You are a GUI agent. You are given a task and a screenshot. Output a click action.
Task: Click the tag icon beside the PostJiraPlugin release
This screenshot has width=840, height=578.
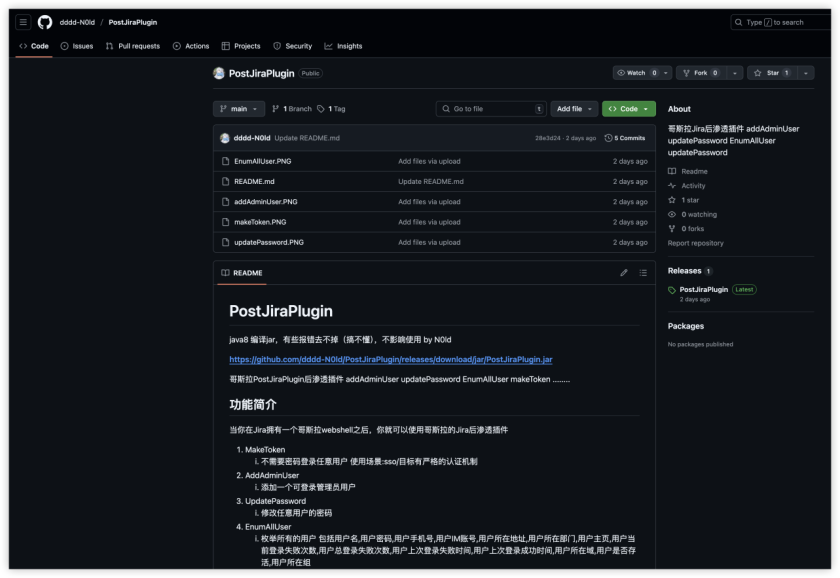pos(672,290)
